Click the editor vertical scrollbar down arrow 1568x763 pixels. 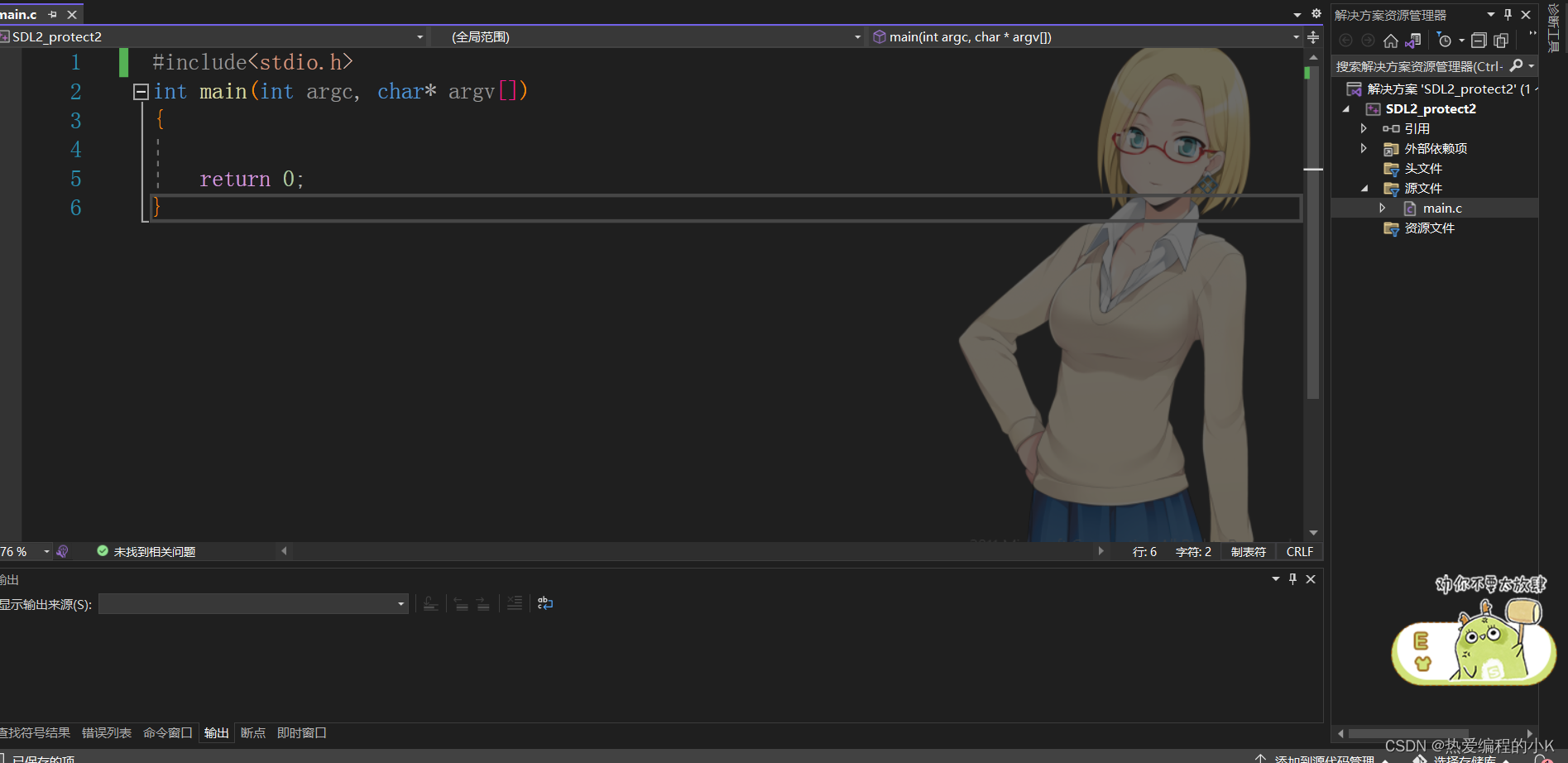pos(1313,533)
